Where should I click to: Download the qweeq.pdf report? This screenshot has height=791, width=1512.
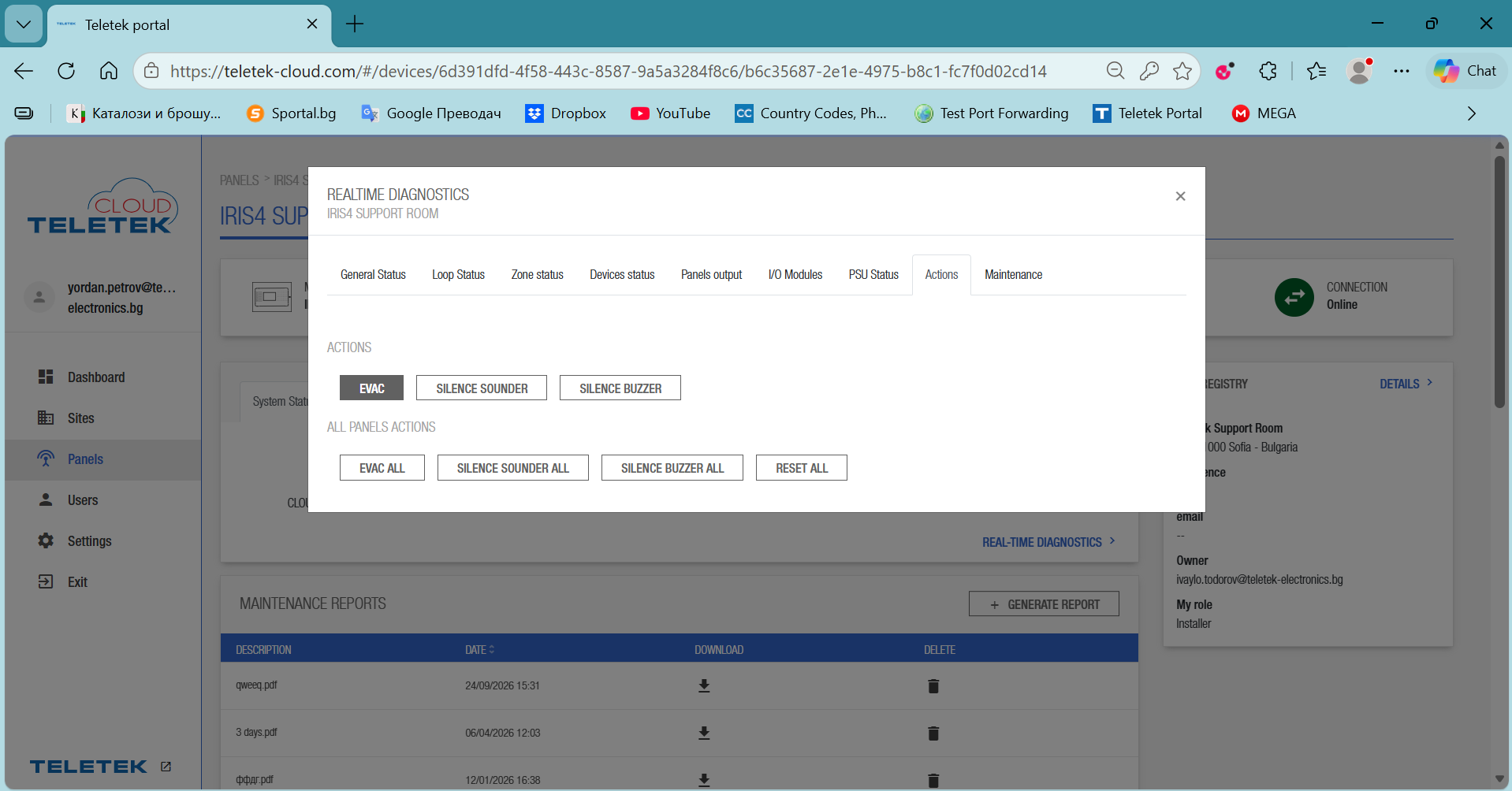(x=704, y=685)
